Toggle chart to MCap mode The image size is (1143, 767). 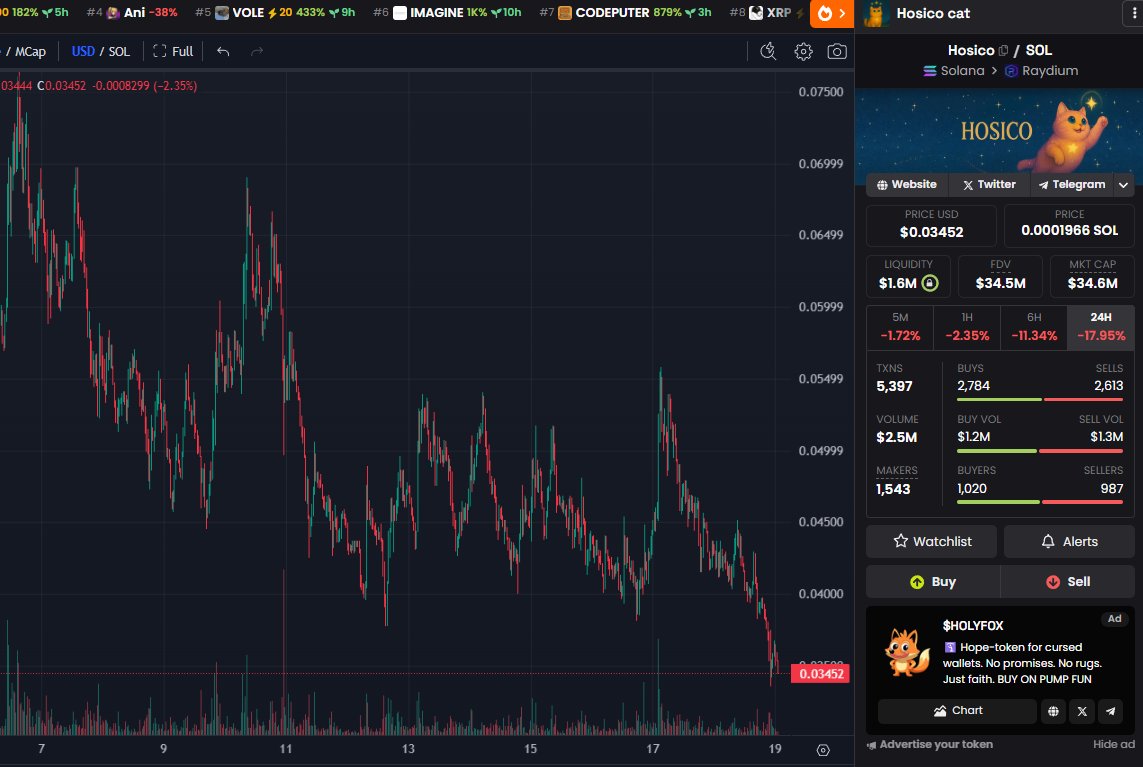click(31, 51)
